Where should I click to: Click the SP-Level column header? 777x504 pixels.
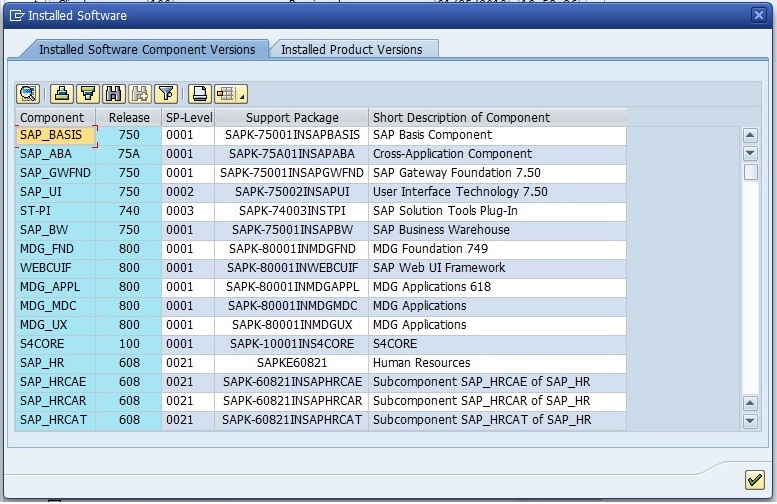pyautogui.click(x=188, y=117)
